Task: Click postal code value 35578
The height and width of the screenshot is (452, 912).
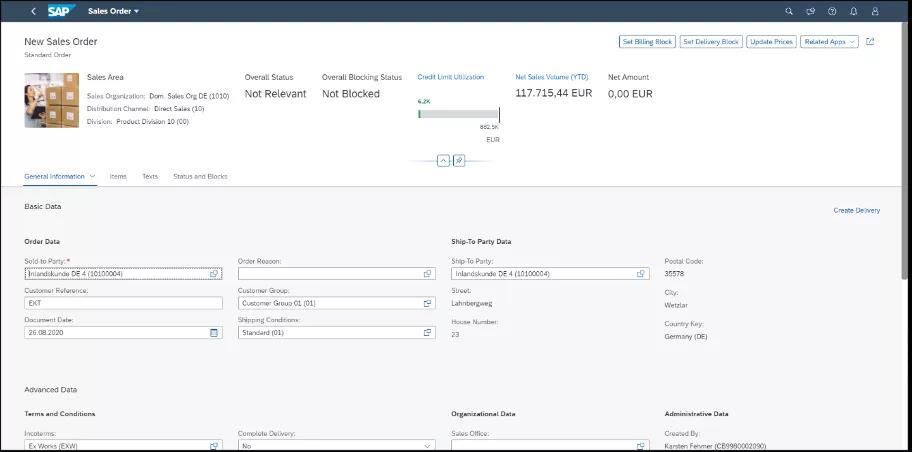Action: click(674, 273)
